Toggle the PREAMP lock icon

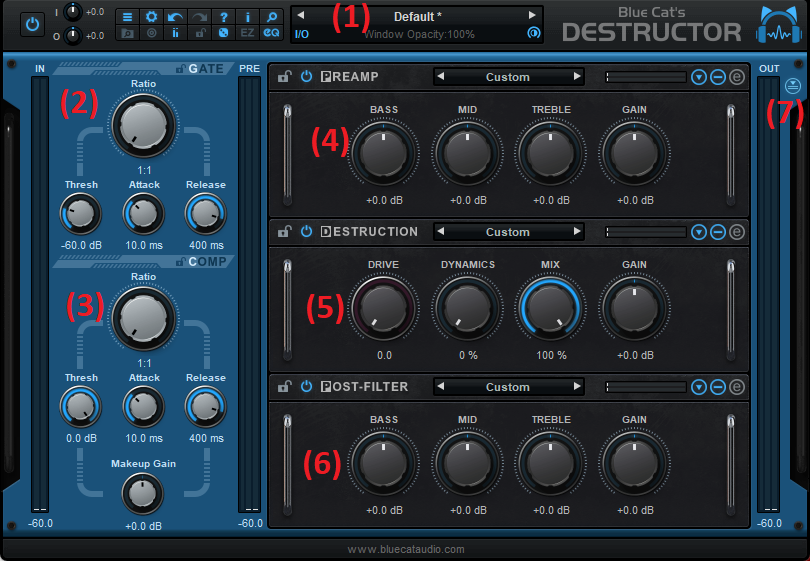click(284, 77)
